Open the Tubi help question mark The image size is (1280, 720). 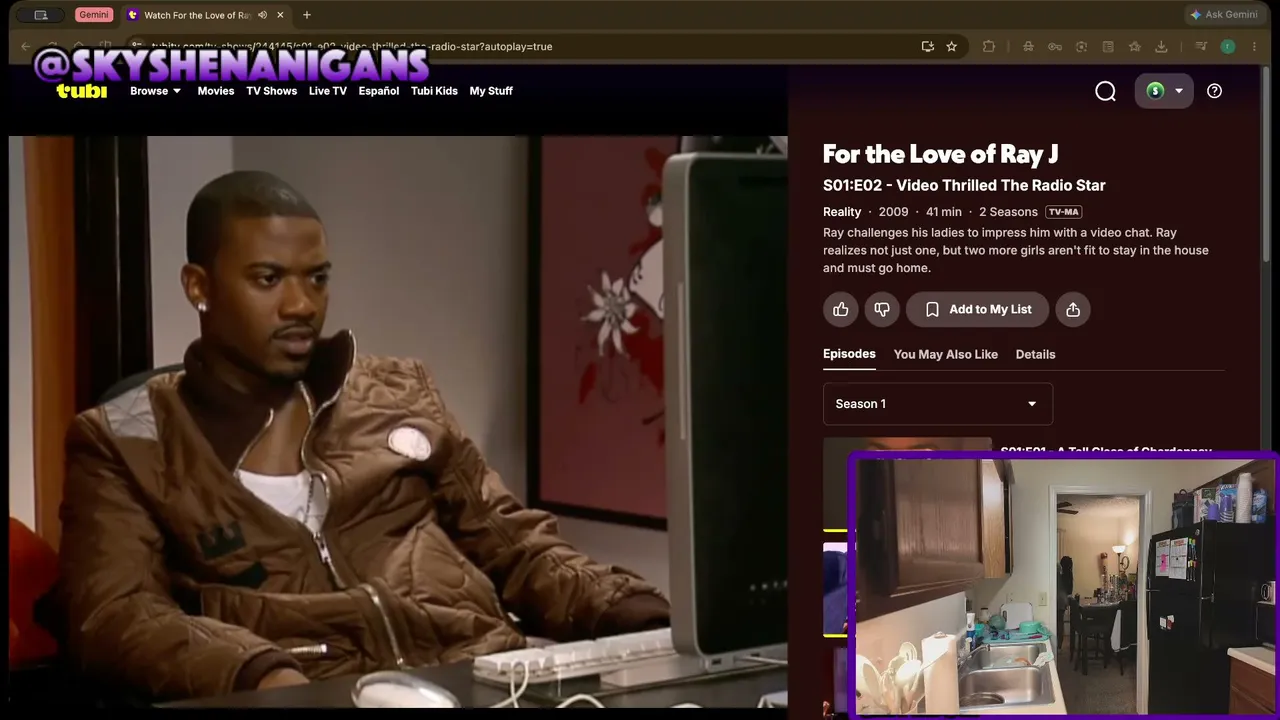[1214, 91]
